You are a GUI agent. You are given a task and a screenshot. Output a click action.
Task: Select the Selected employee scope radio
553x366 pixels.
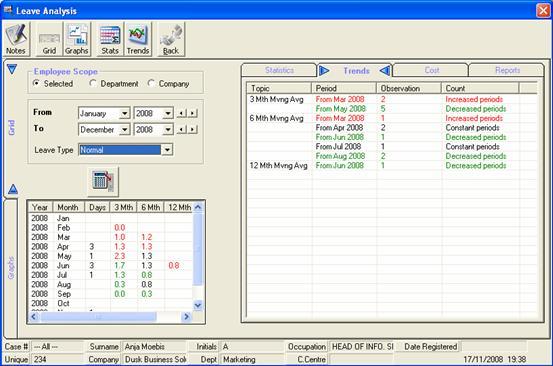[36, 83]
